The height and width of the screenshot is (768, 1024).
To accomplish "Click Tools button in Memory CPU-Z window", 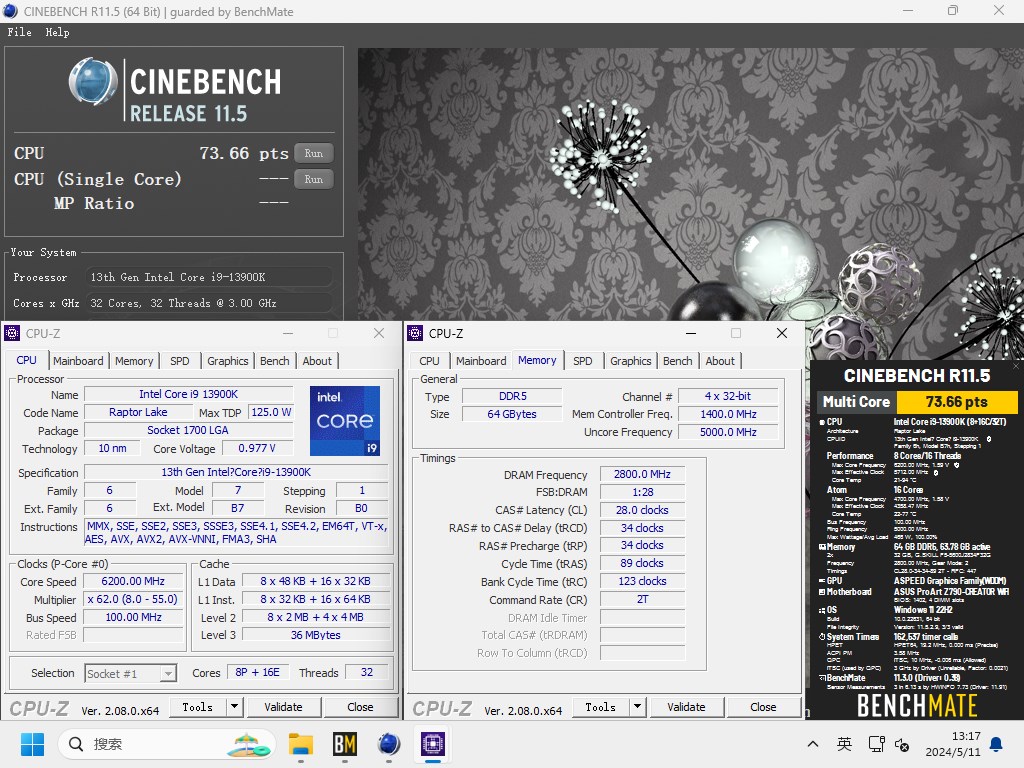I will tap(600, 707).
